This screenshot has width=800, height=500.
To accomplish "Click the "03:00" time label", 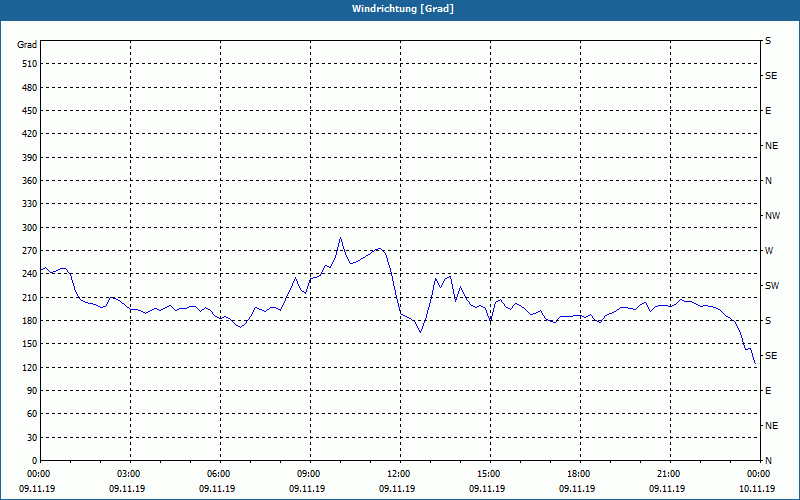I will click(x=127, y=473).
